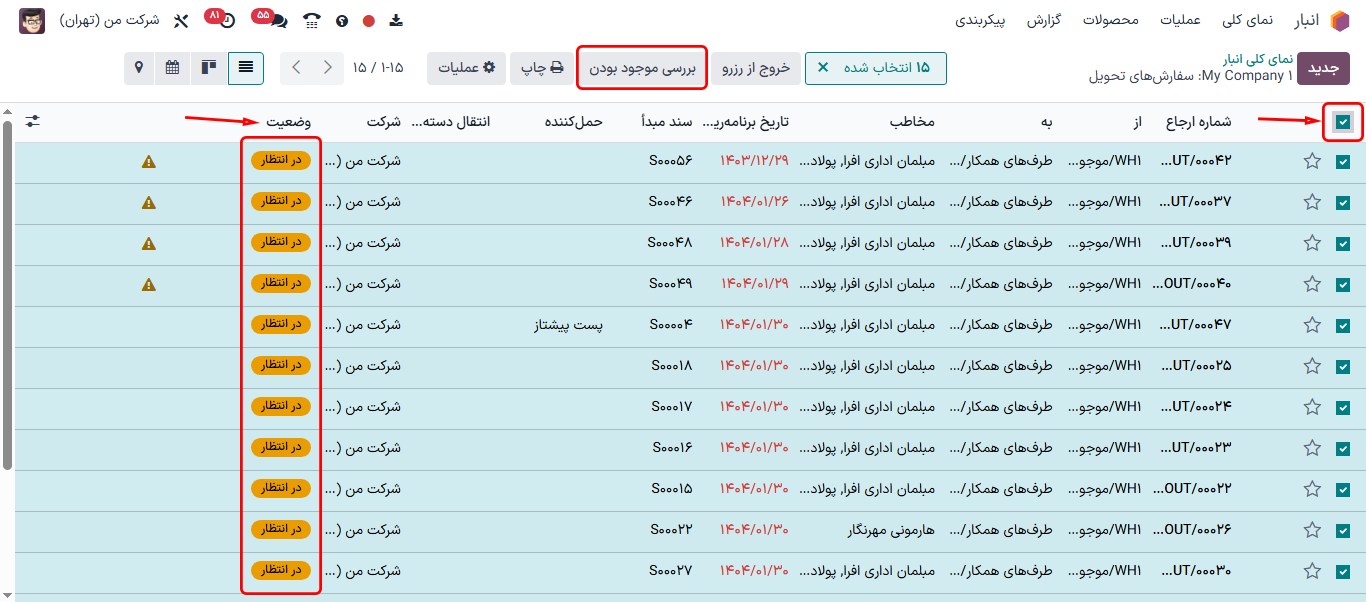Switch to the calendar view
Image resolution: width=1366 pixels, height=602 pixels.
[173, 68]
